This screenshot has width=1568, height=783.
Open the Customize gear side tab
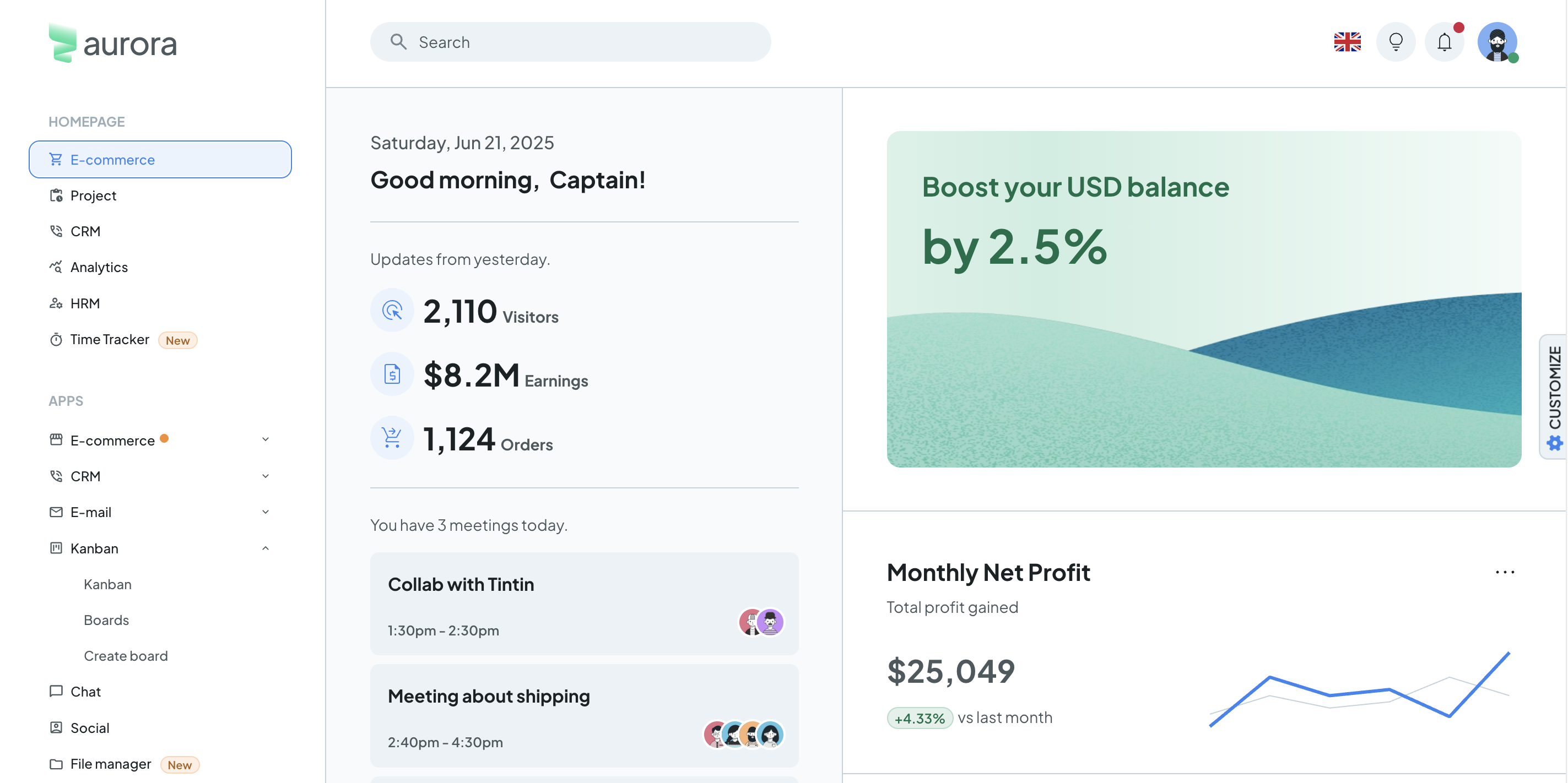(x=1554, y=396)
